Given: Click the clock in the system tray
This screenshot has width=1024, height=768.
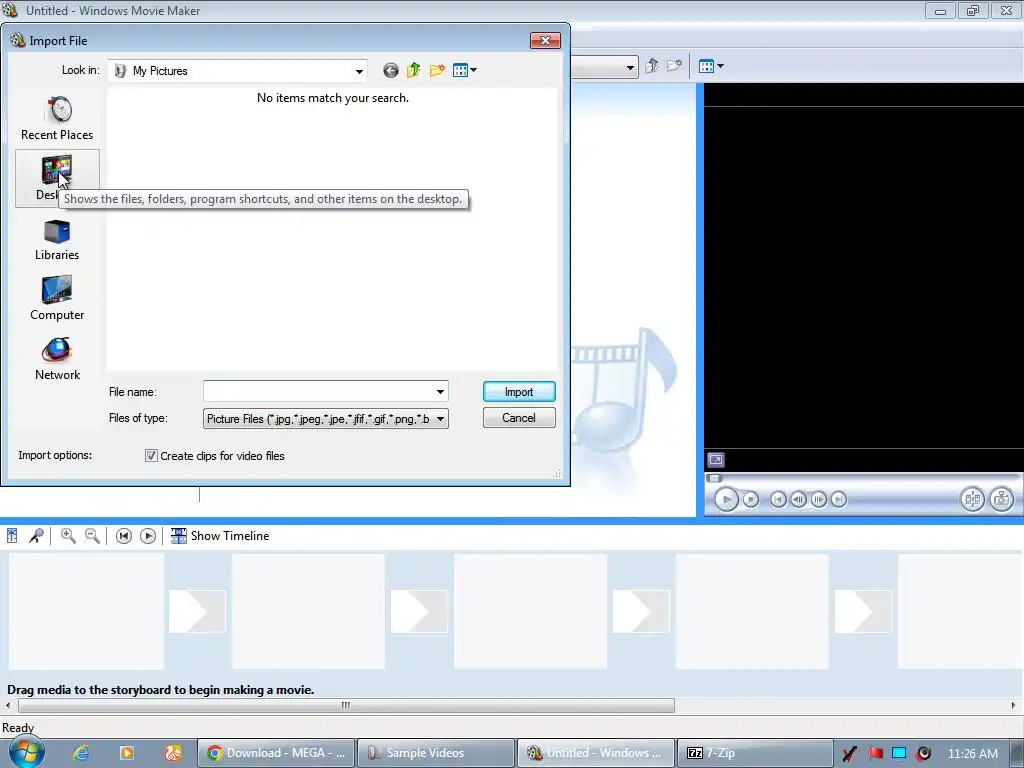Looking at the screenshot, I should pyautogui.click(x=972, y=754).
